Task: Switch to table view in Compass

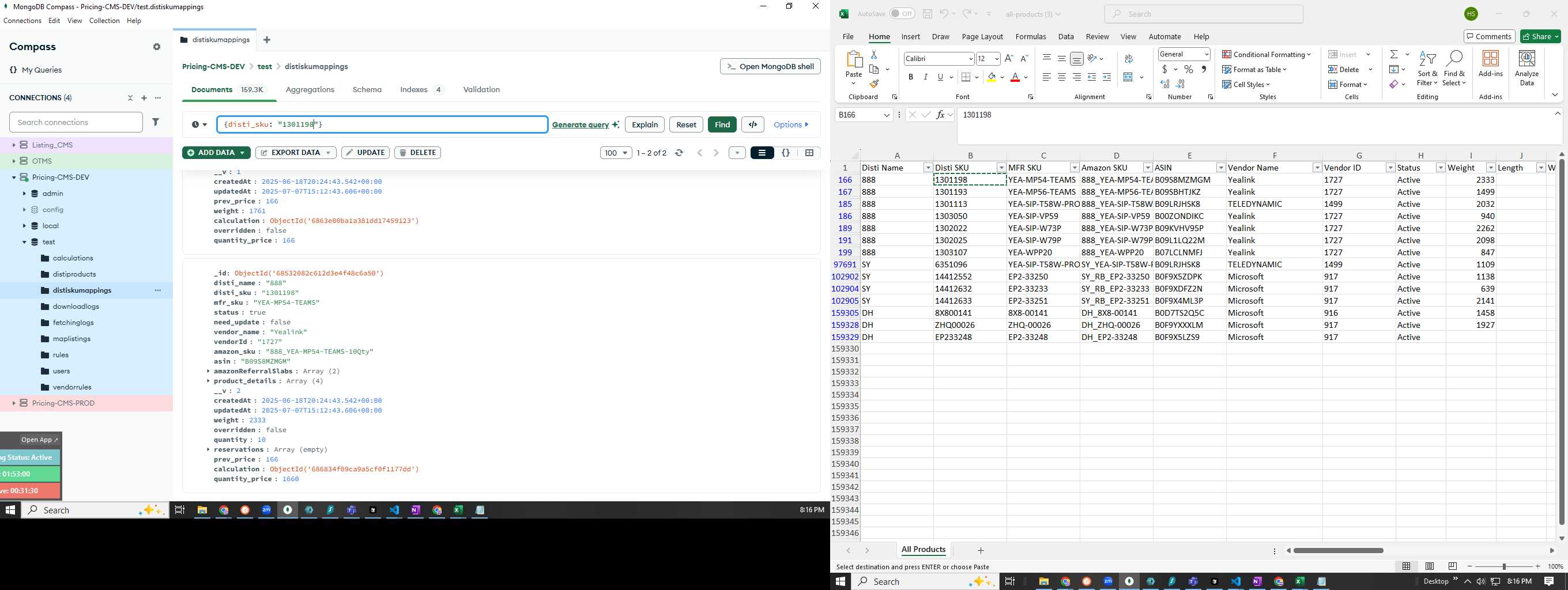Action: [809, 153]
